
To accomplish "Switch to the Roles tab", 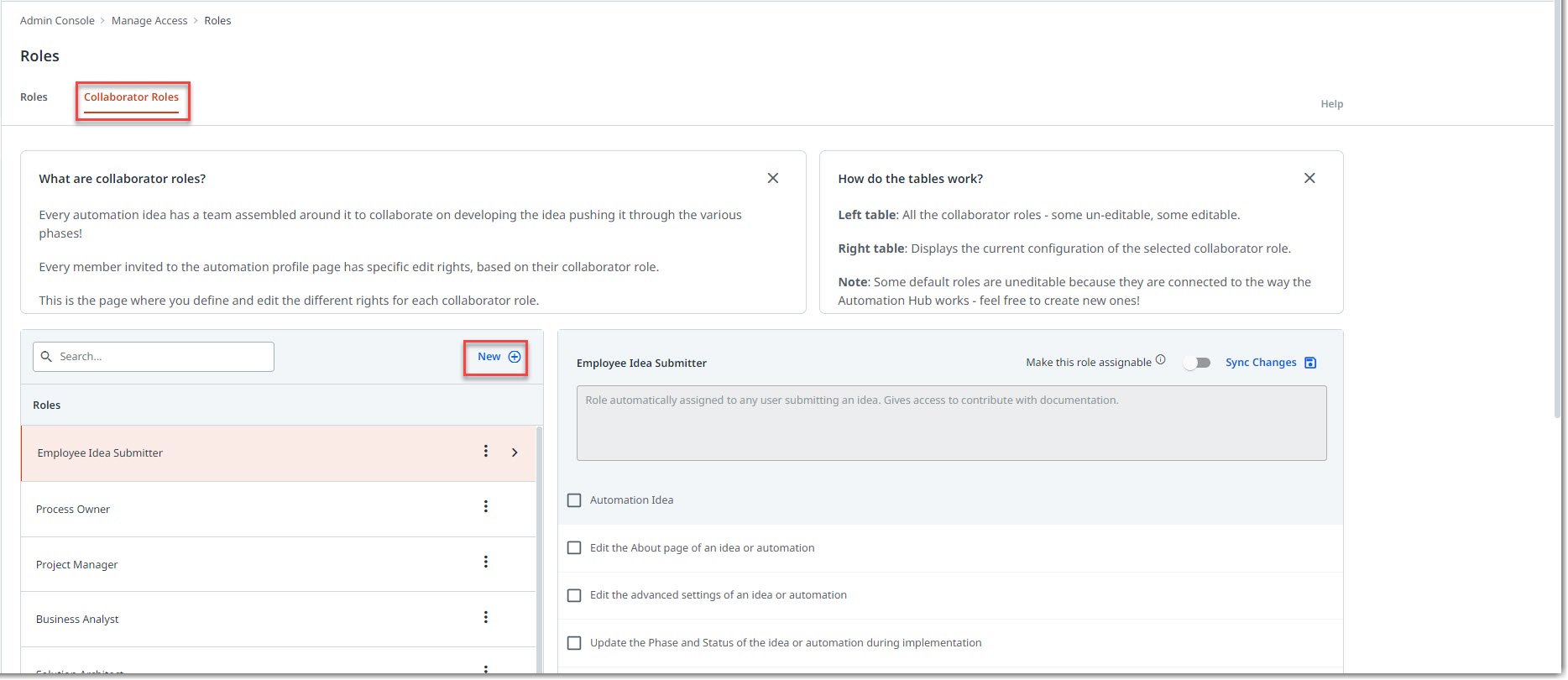I will (34, 97).
